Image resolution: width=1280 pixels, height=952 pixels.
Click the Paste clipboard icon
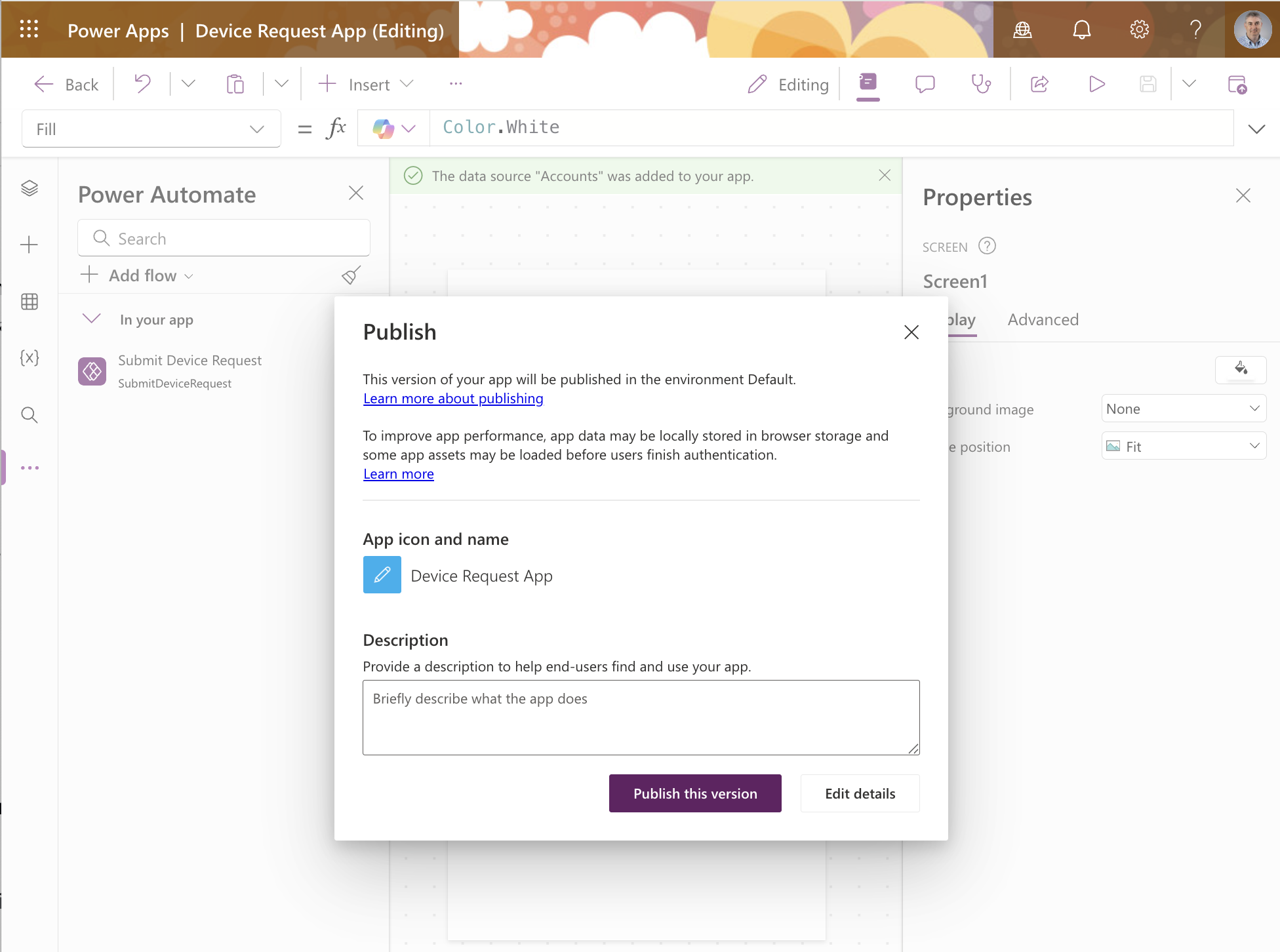click(x=235, y=84)
